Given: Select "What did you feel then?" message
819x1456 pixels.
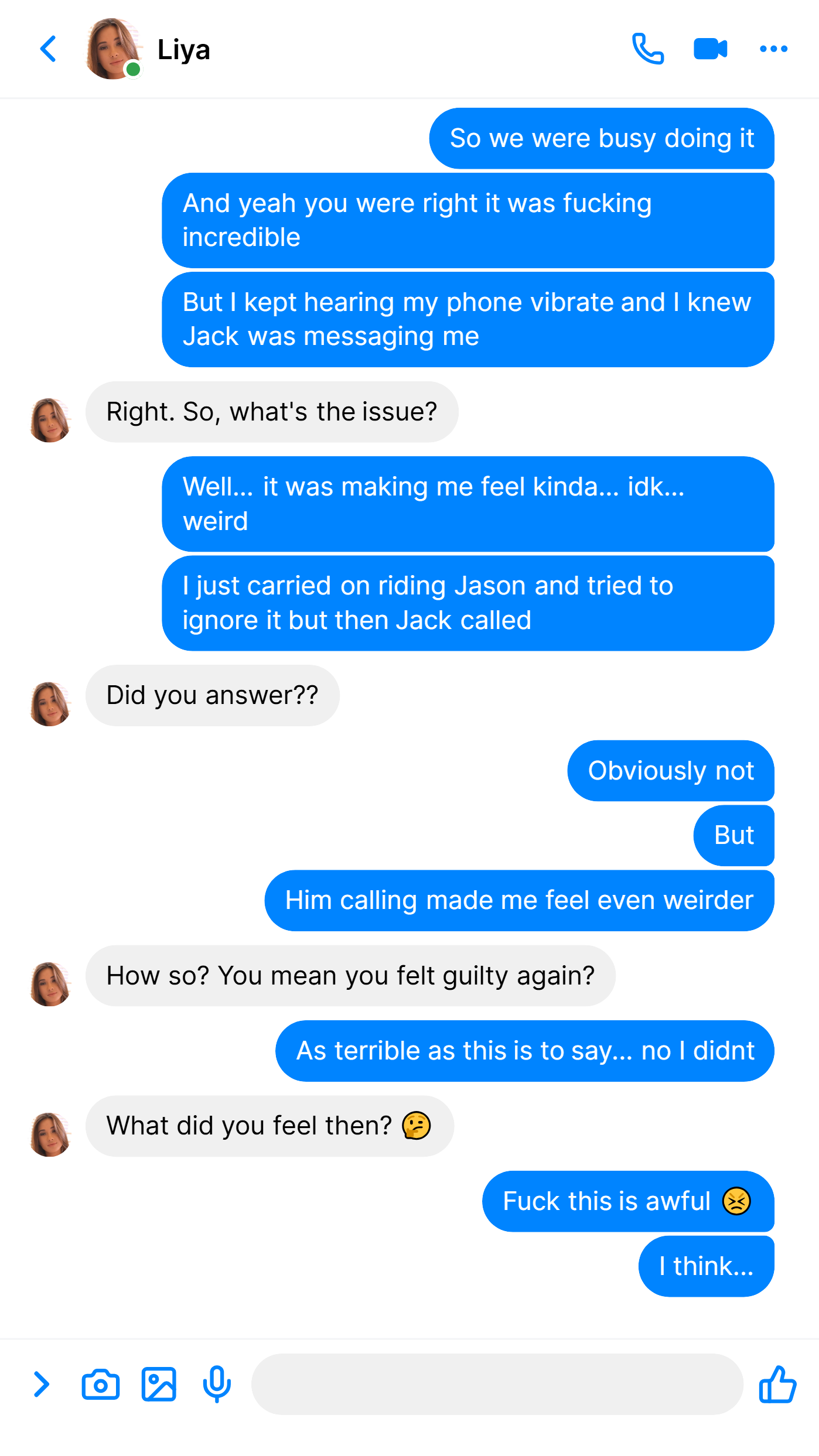Looking at the screenshot, I should pos(269,1126).
